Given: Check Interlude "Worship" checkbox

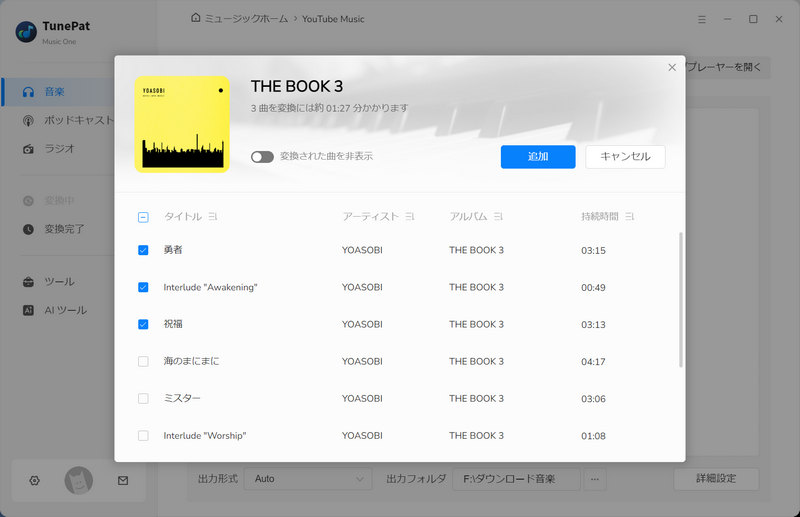Looking at the screenshot, I should pyautogui.click(x=143, y=435).
